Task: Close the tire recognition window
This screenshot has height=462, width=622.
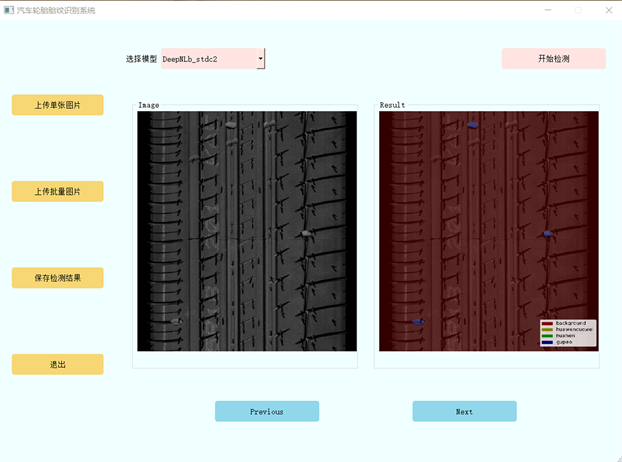Action: (x=608, y=10)
